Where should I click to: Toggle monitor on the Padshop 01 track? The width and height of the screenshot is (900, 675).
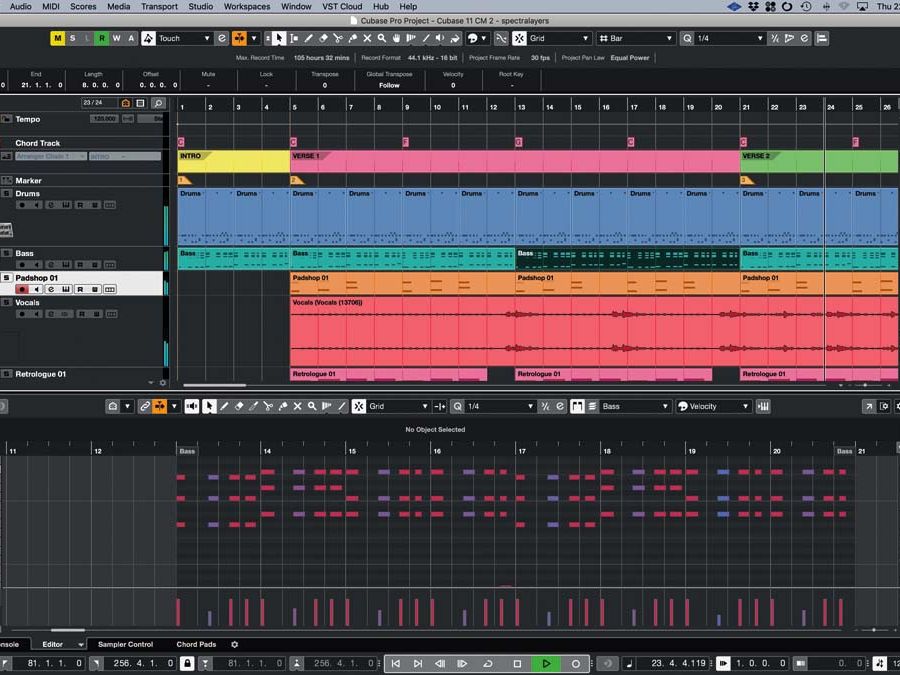(36, 289)
